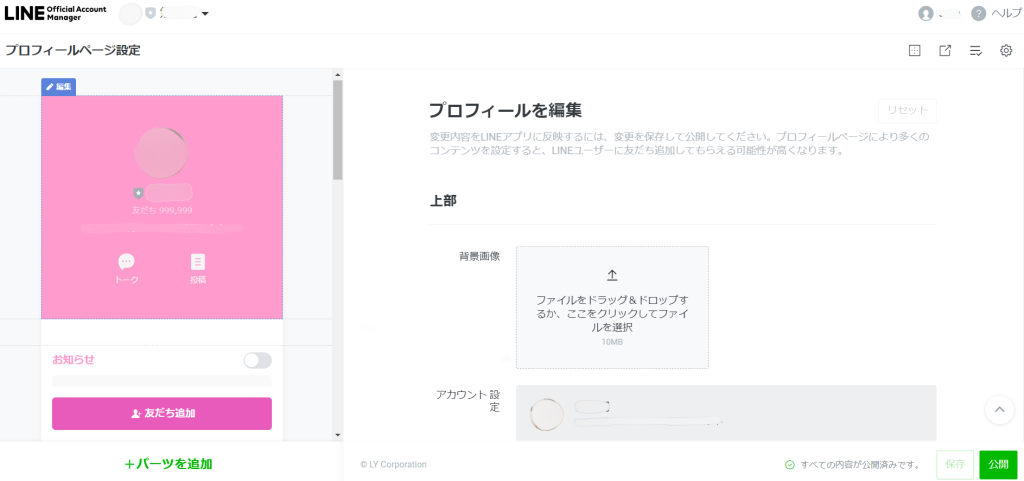Click the verified shield badge in the preview
The image size is (1024, 481).
pos(138,193)
